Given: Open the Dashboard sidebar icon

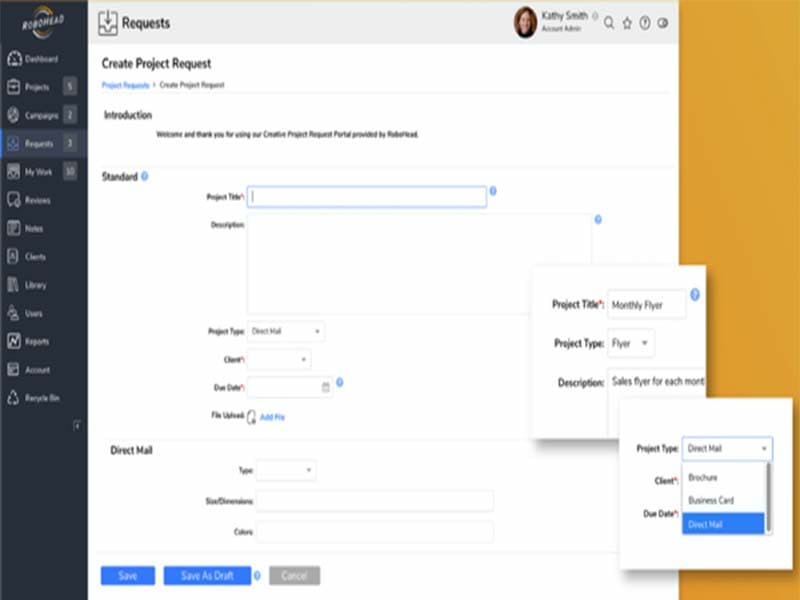Looking at the screenshot, I should [14, 59].
